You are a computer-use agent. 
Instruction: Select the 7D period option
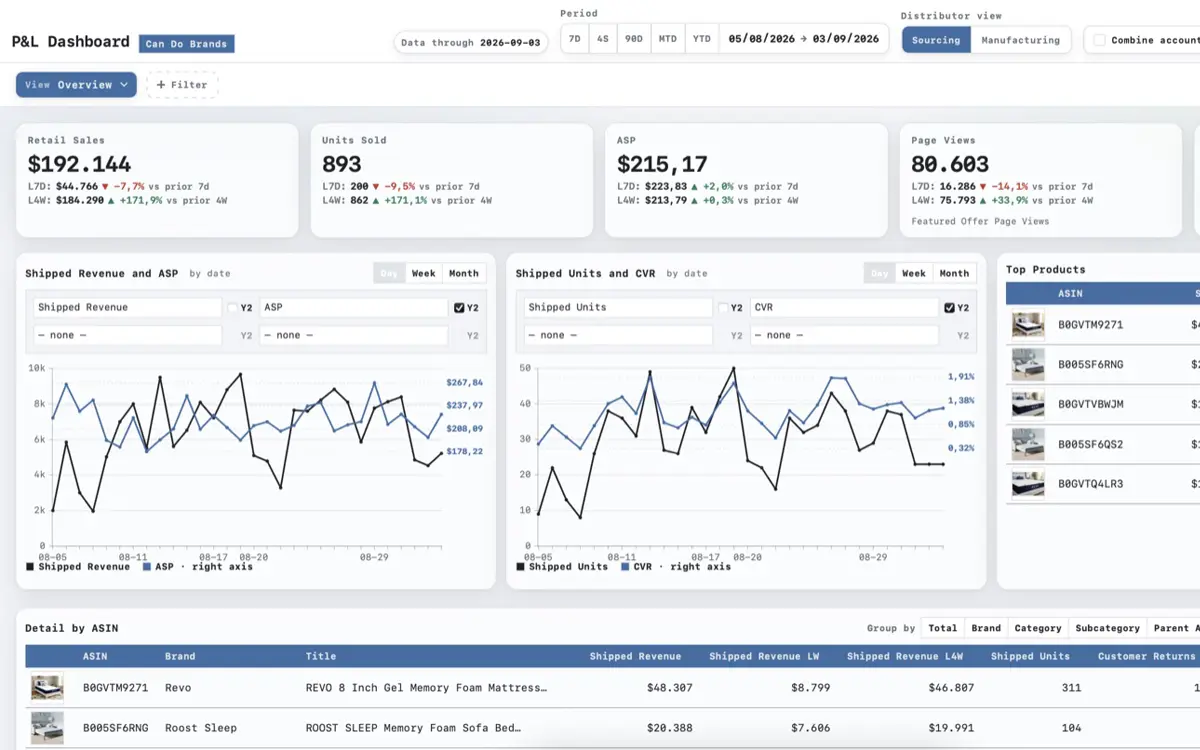574,39
